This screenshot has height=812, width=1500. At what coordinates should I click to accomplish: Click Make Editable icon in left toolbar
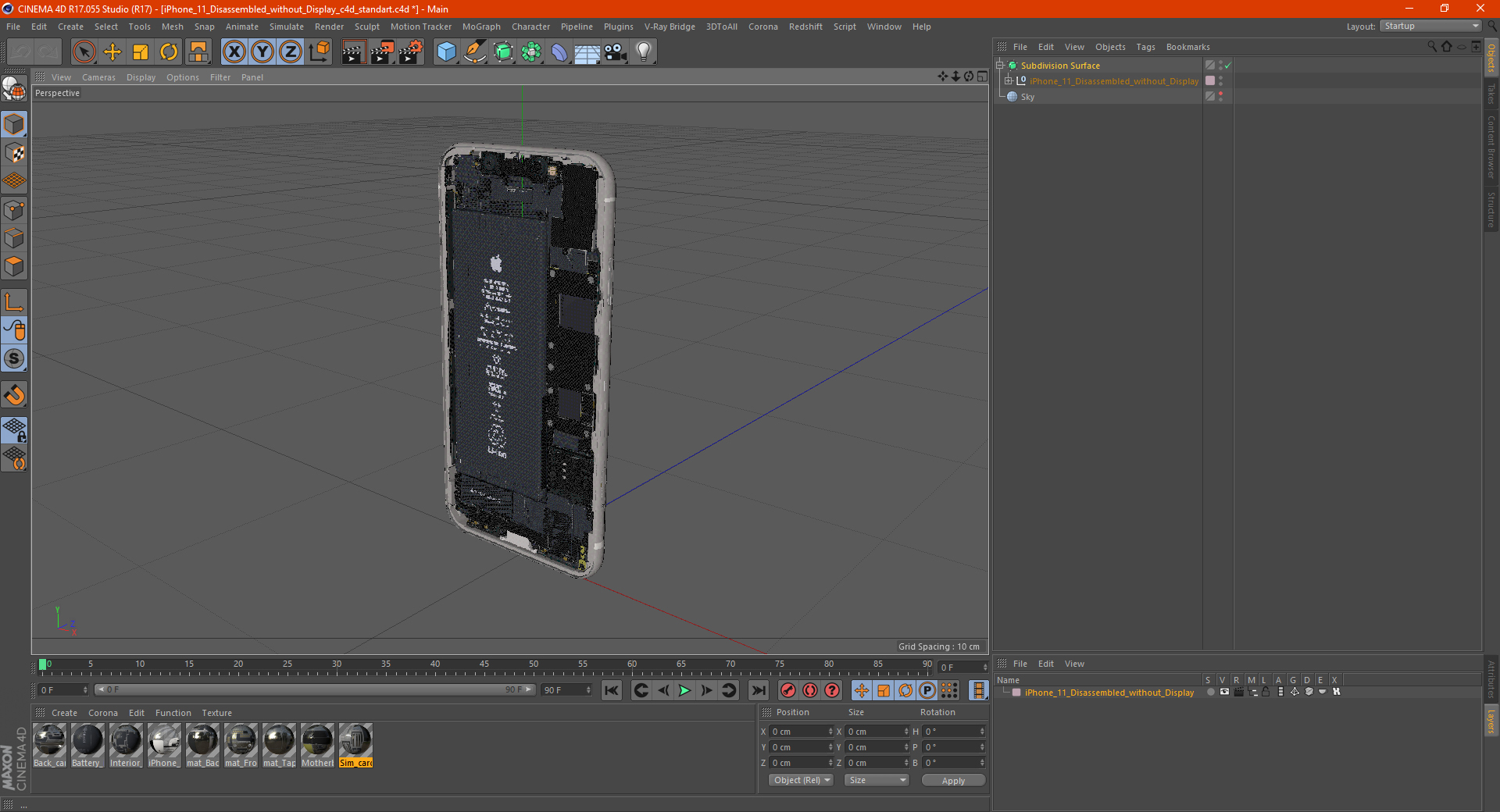click(14, 89)
